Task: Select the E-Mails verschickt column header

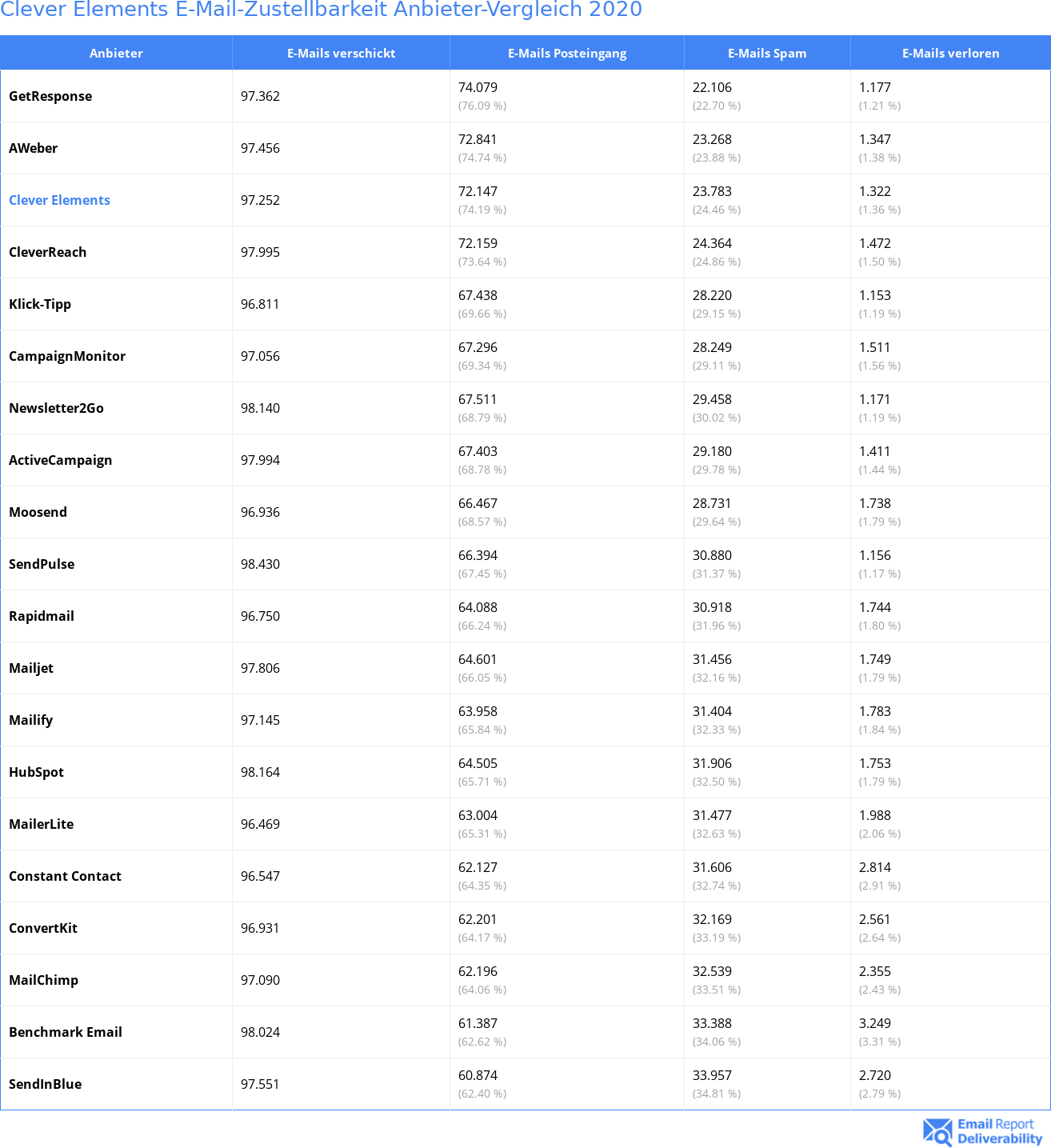Action: coord(342,53)
